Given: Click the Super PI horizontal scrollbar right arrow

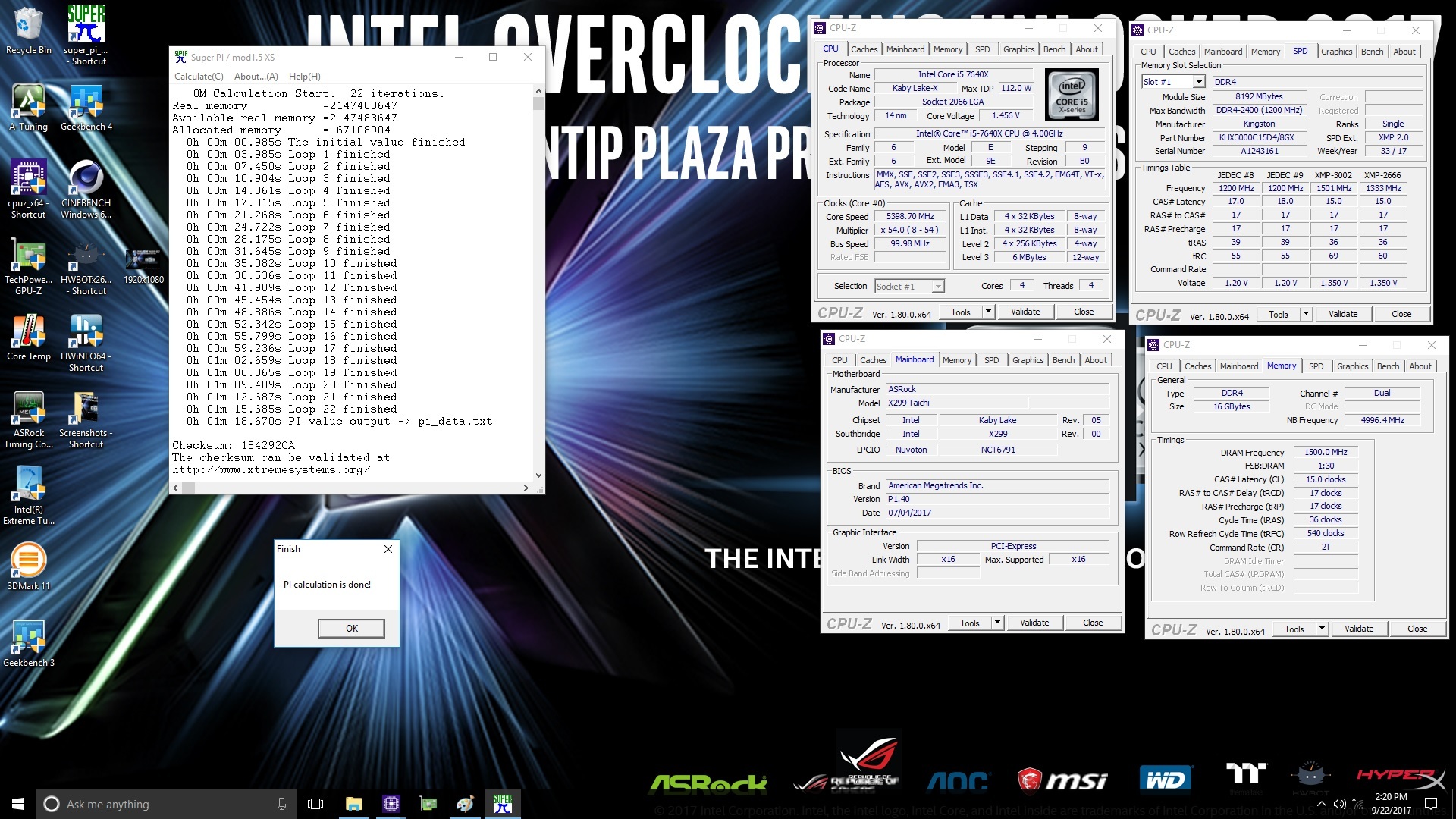Looking at the screenshot, I should pos(526,488).
